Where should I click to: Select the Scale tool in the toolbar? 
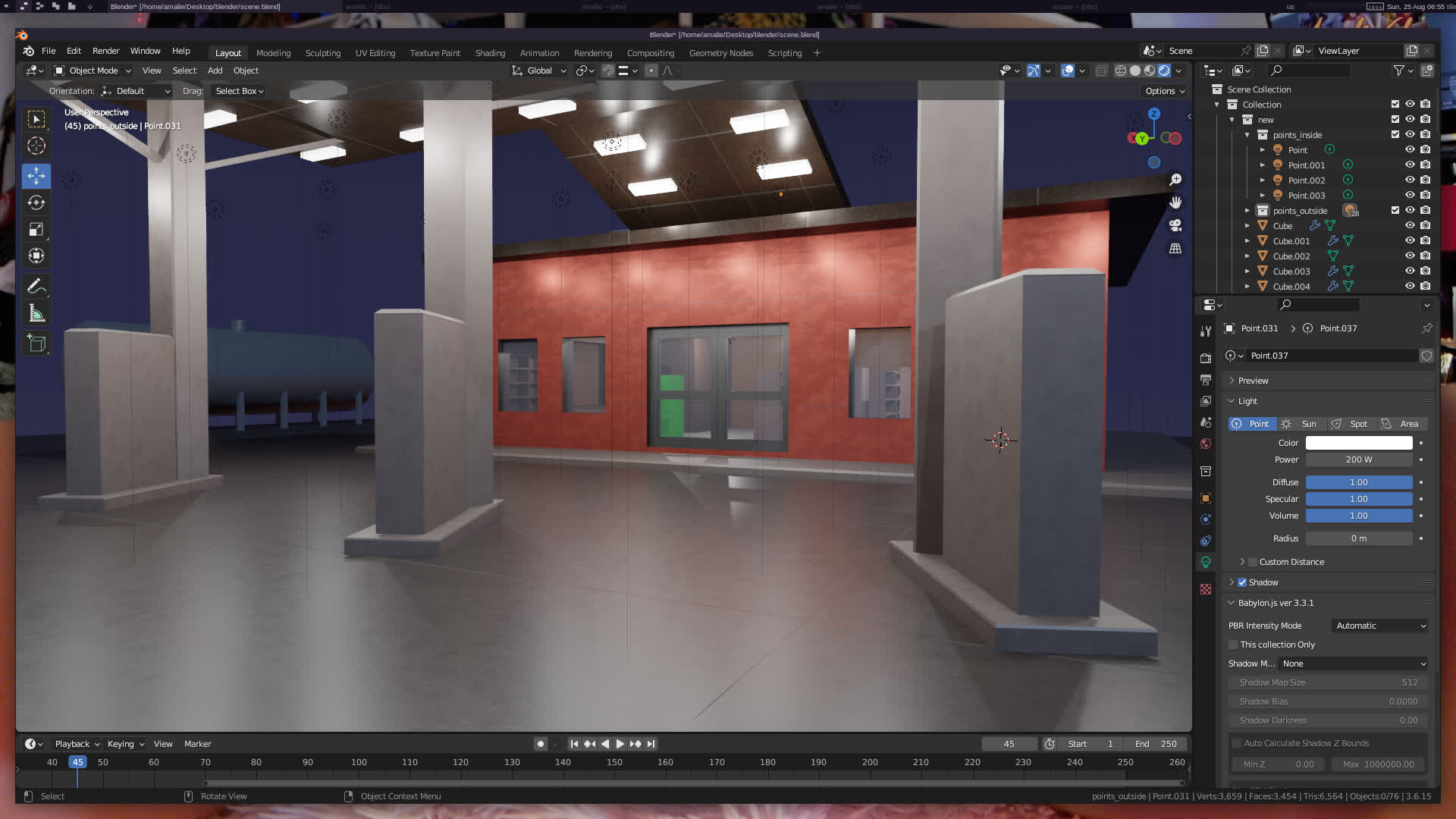click(36, 229)
